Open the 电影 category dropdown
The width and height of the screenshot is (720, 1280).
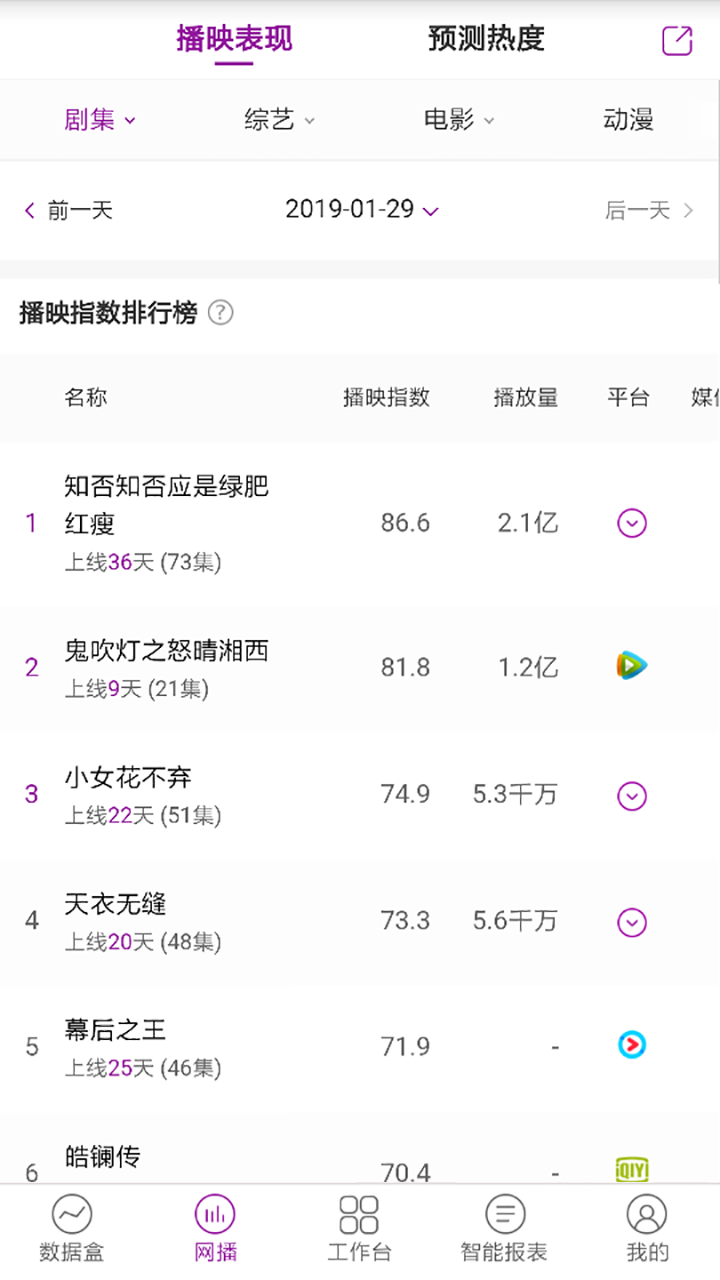[459, 121]
